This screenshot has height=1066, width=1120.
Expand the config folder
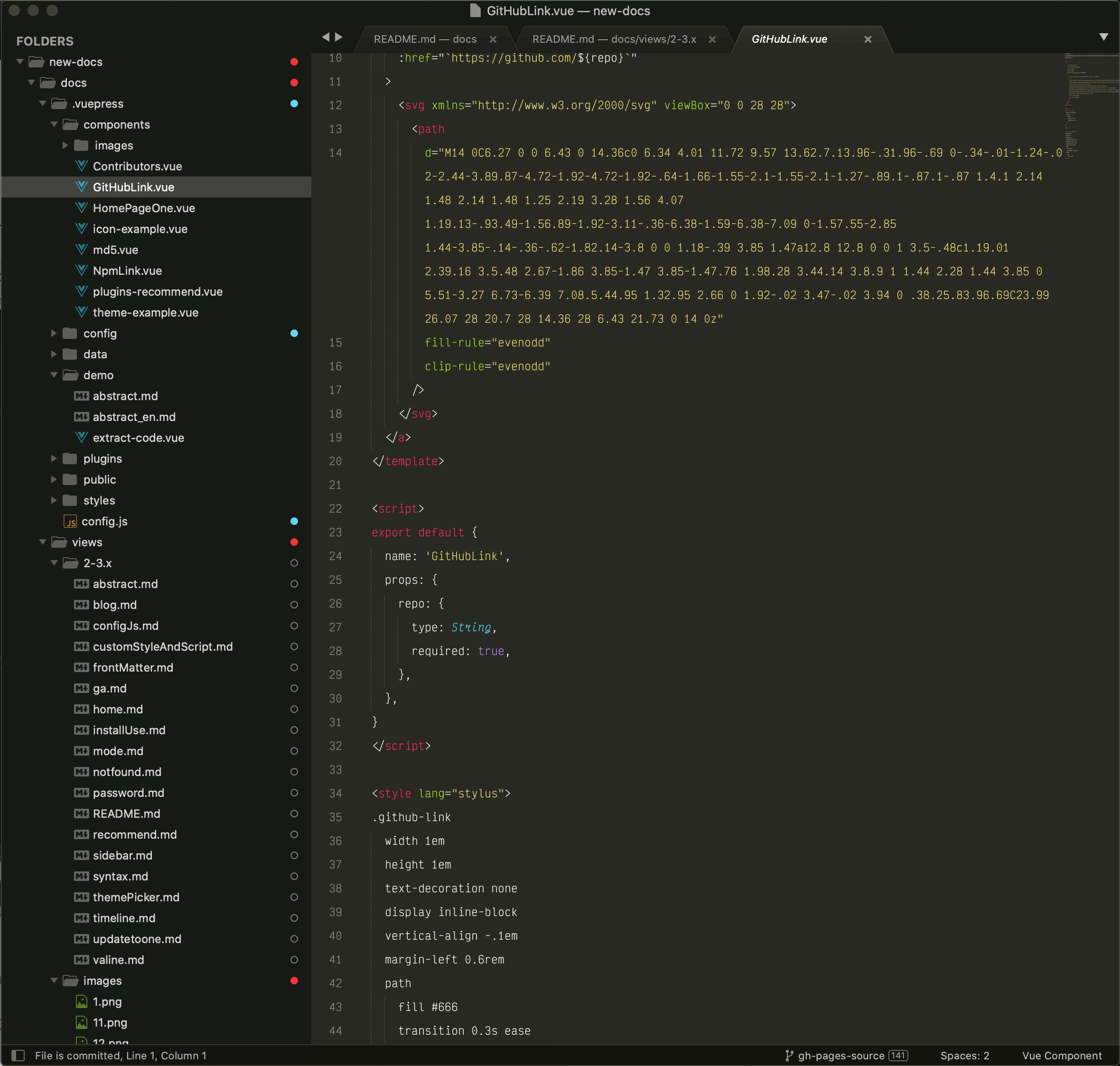pyautogui.click(x=54, y=334)
